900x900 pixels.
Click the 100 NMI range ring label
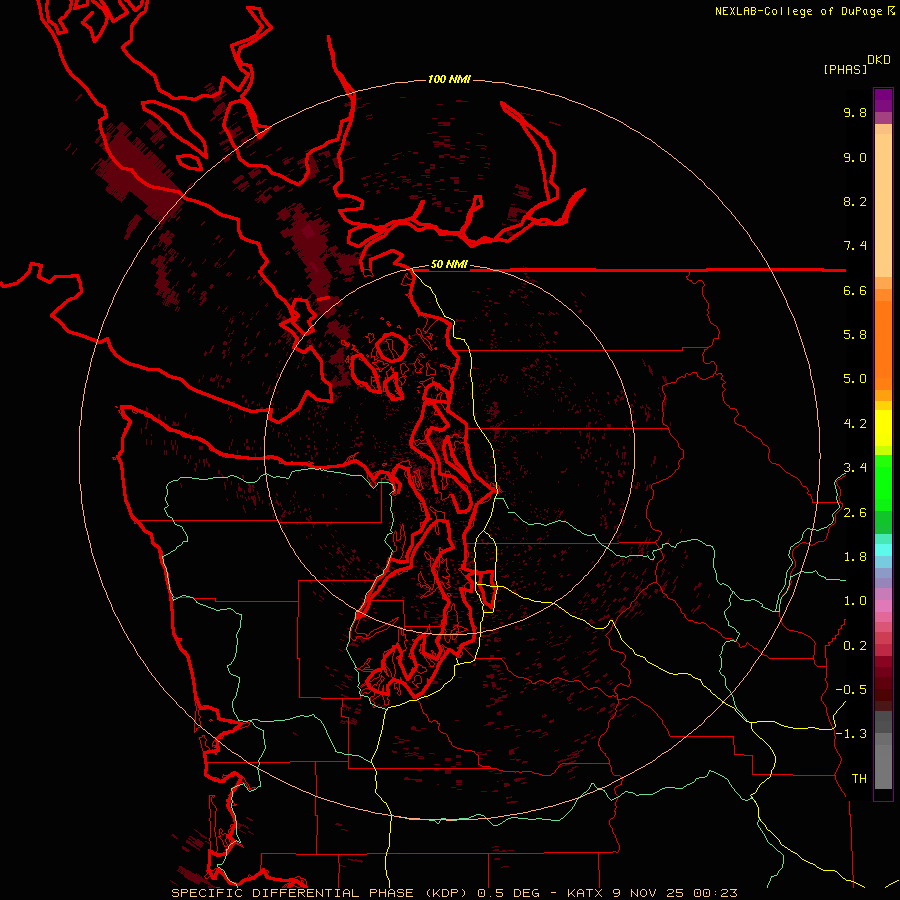point(449,79)
